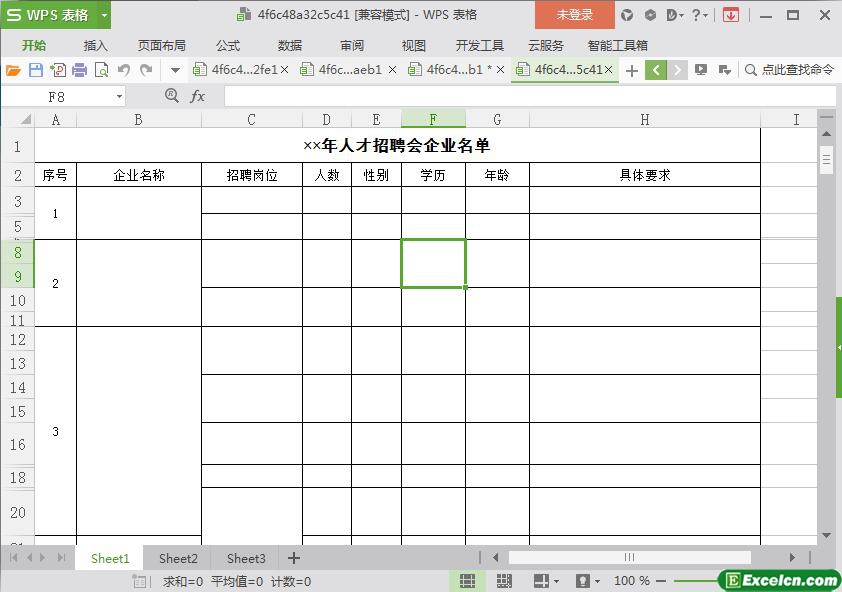Image resolution: width=842 pixels, height=592 pixels.
Task: Jump to first sheet navigation arrow
Action: click(x=13, y=558)
